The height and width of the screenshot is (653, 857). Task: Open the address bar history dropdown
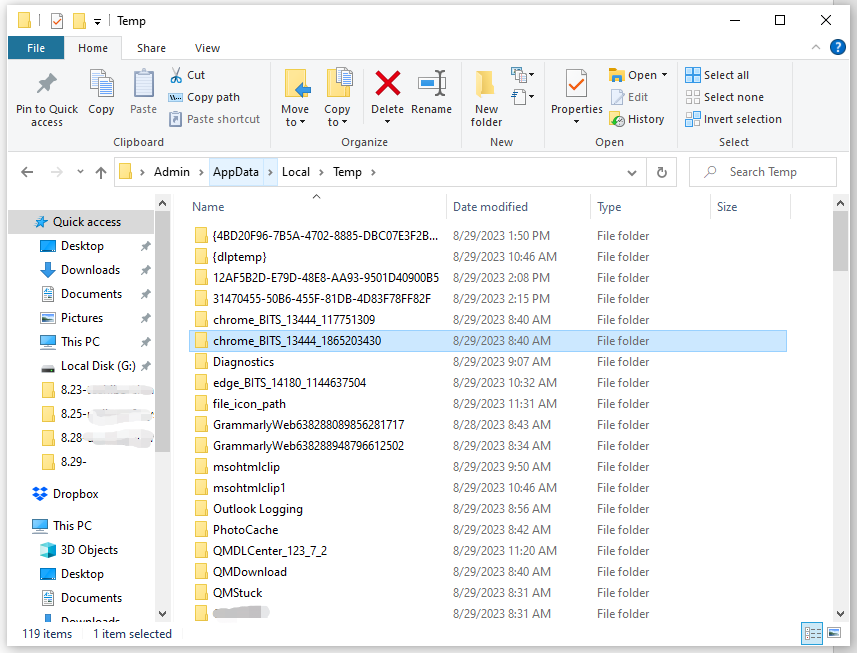click(632, 173)
